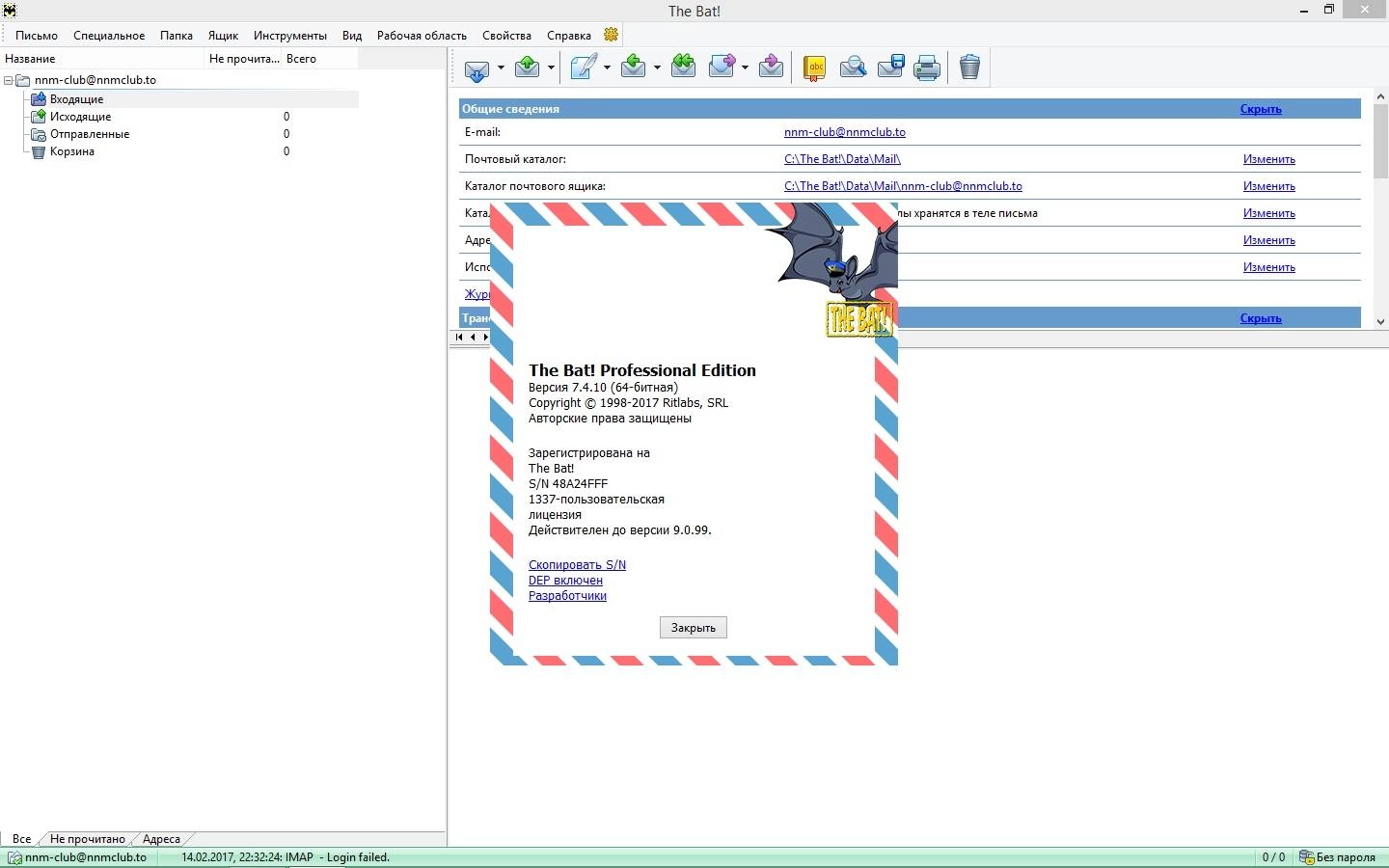This screenshot has width=1389, height=868.
Task: Hide the Транспорт section via Скрыть
Action: (x=1261, y=318)
